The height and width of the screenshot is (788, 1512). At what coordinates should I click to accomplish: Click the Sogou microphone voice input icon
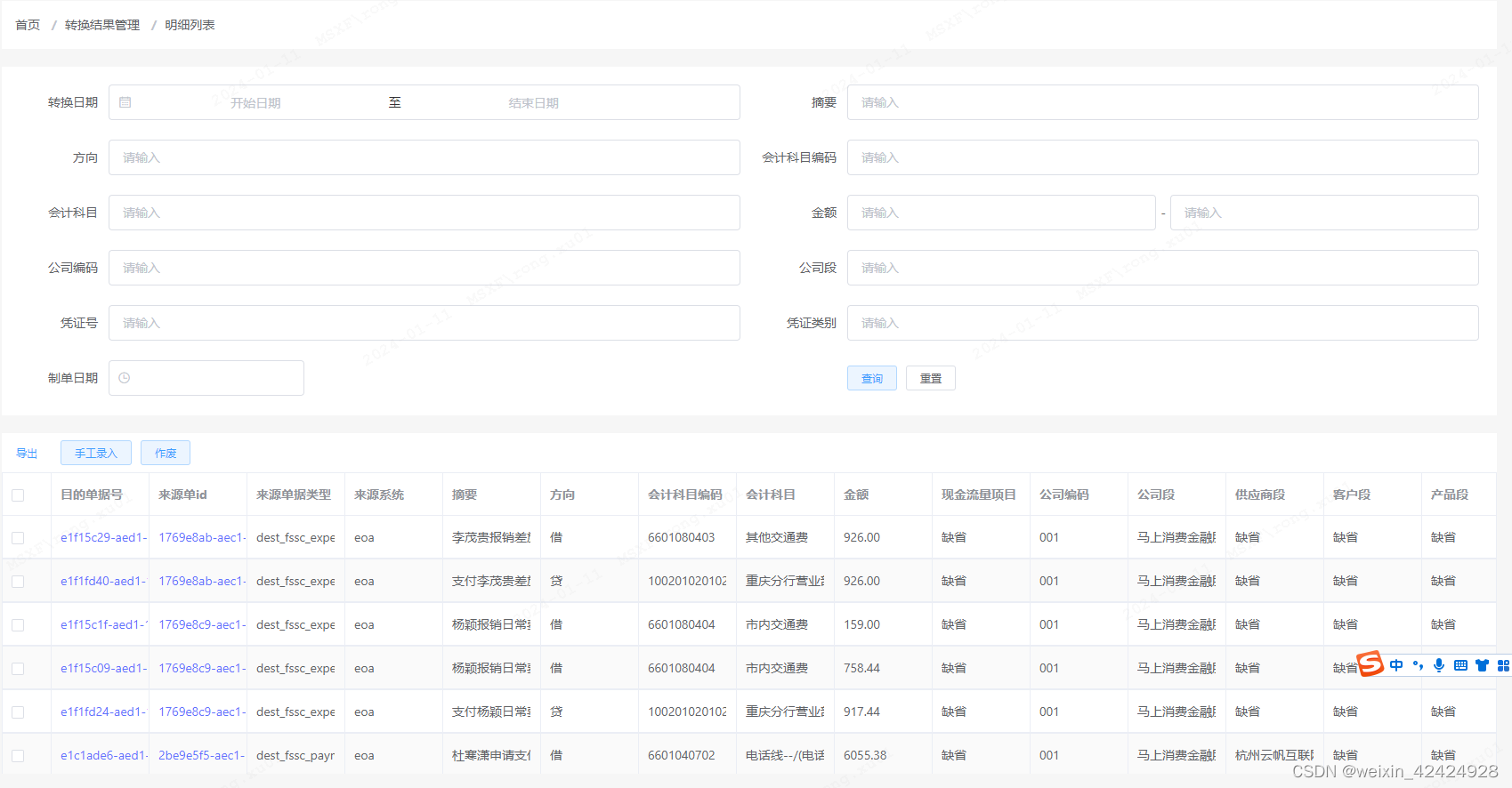(x=1439, y=665)
